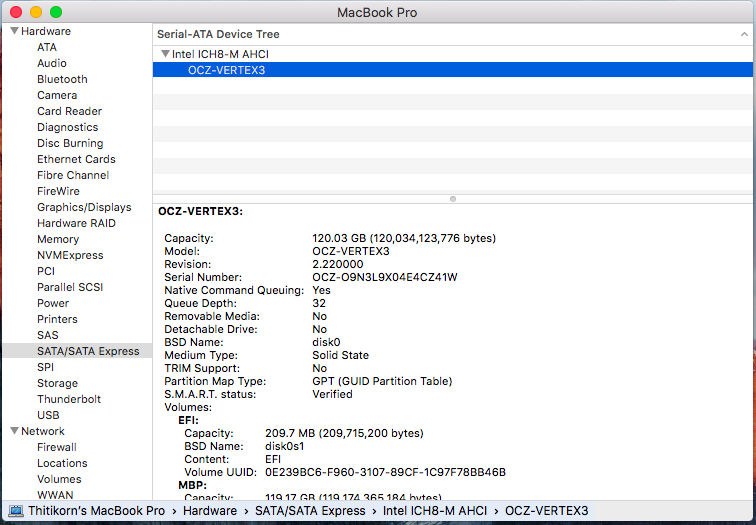Click the Serial-ATA Device Tree column header
Viewport: 756px width, 525px height.
[x=454, y=34]
